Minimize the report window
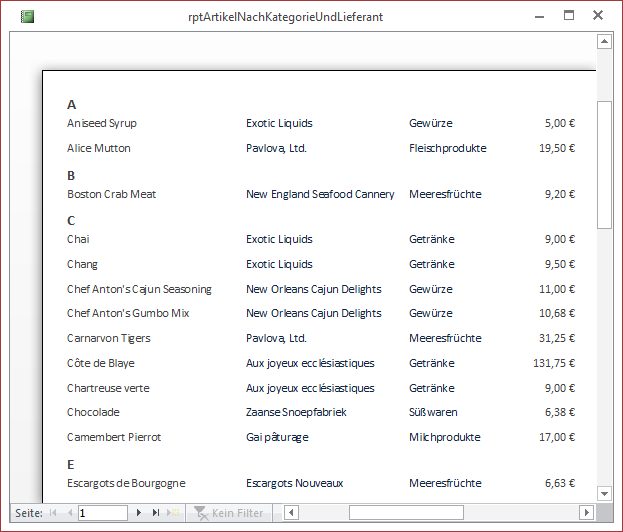This screenshot has width=623, height=532. point(539,17)
